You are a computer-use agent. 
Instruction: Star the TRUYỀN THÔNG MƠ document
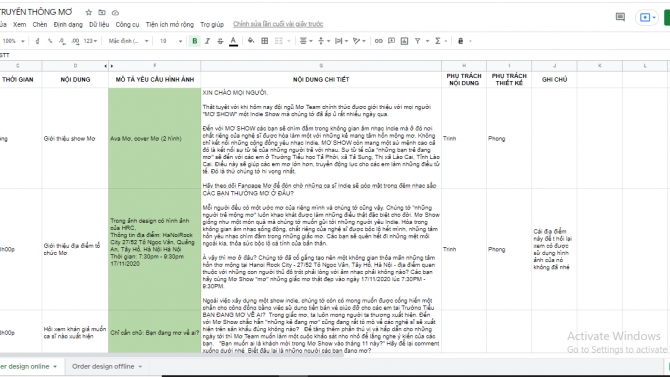tap(88, 12)
